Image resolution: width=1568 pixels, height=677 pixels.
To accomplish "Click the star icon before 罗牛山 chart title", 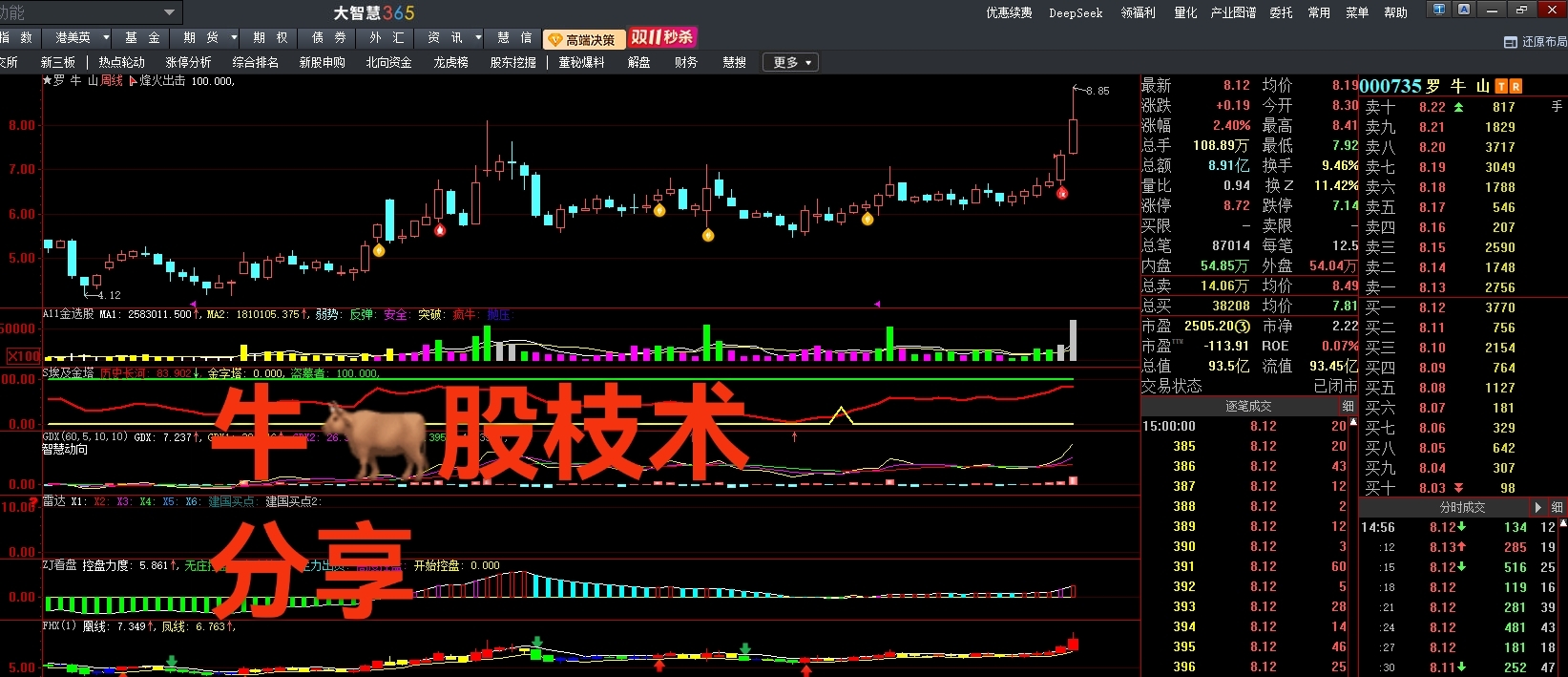I will (47, 80).
